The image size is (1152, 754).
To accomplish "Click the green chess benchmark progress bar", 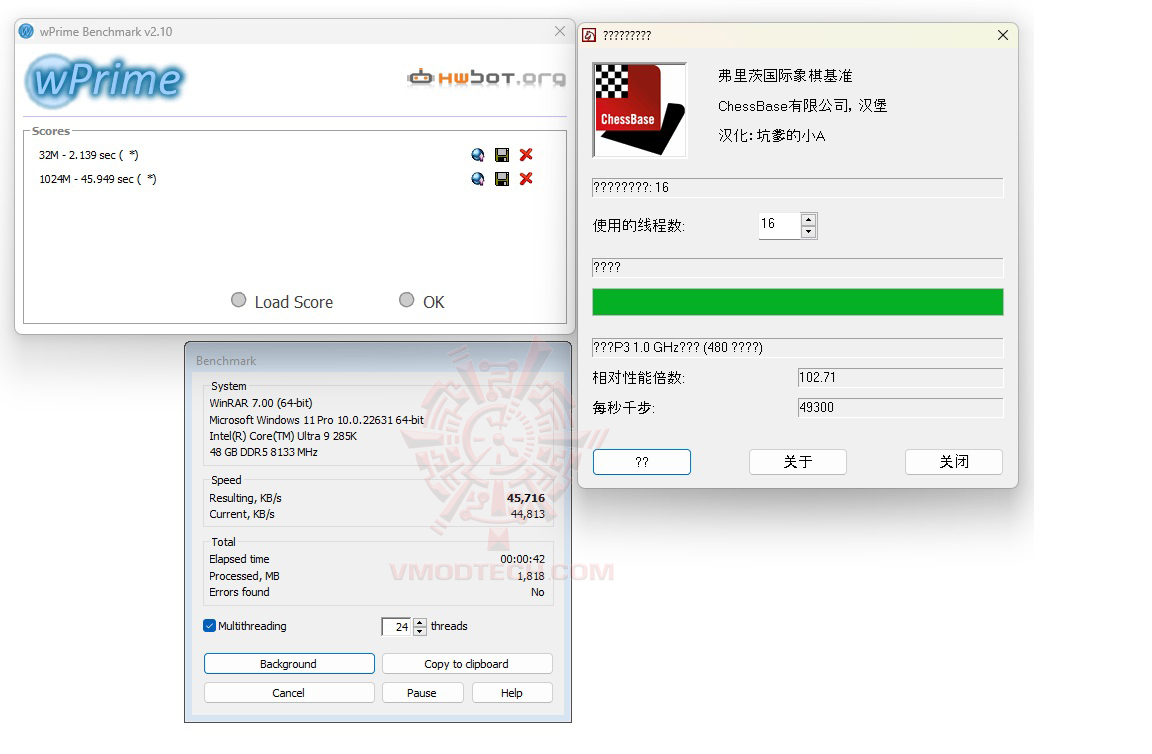I will [x=798, y=302].
